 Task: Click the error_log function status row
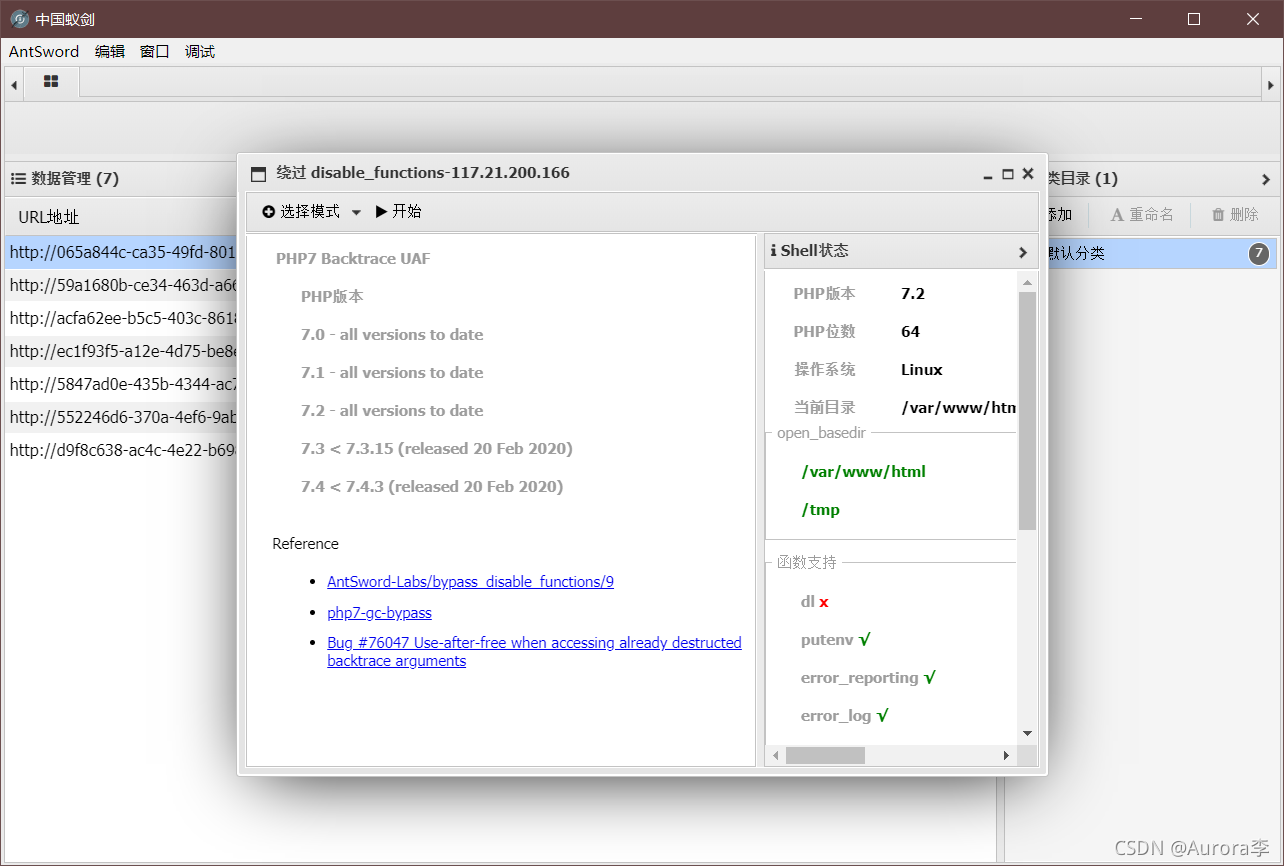(x=845, y=715)
